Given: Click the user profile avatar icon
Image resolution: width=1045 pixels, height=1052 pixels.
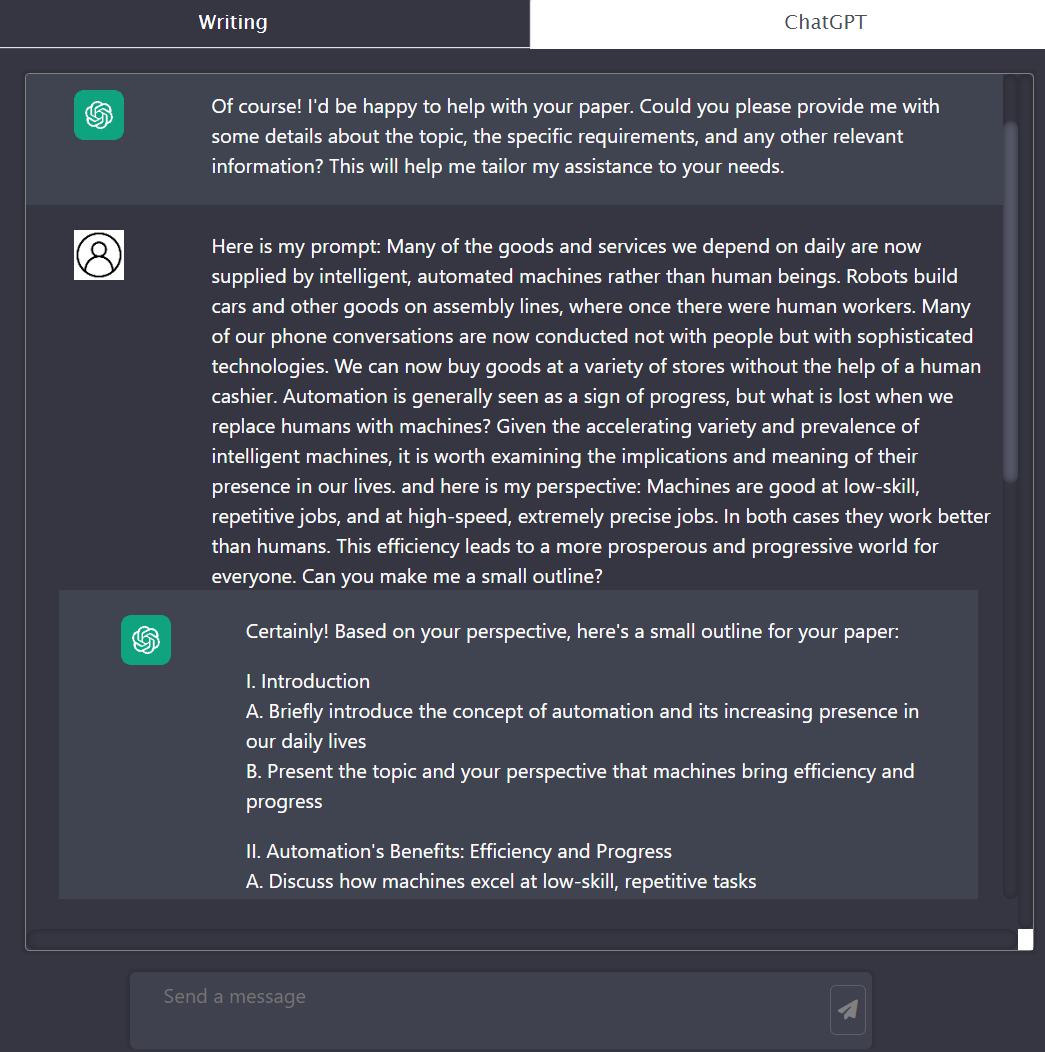Looking at the screenshot, I should [x=99, y=255].
